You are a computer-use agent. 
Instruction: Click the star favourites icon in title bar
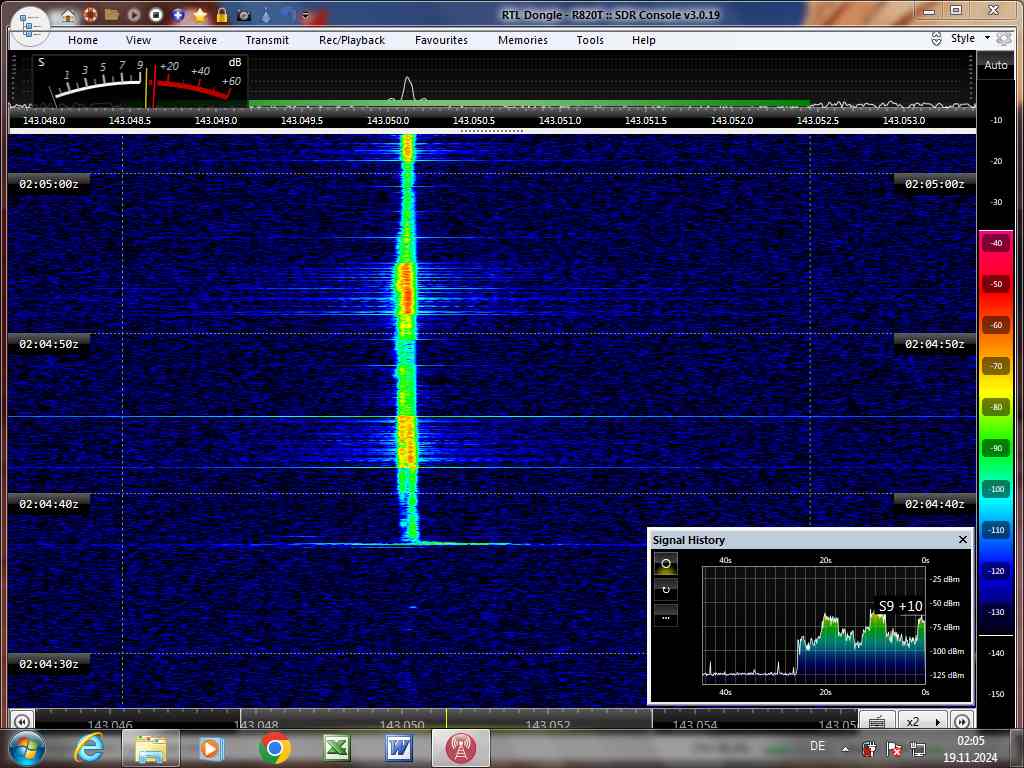pyautogui.click(x=200, y=14)
